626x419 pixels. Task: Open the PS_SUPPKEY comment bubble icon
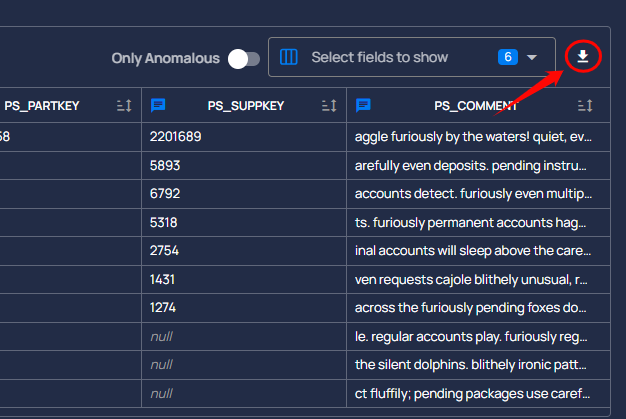point(158,105)
